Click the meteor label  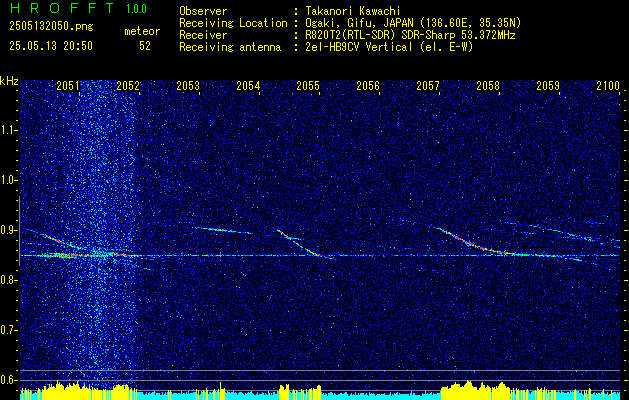tap(142, 31)
